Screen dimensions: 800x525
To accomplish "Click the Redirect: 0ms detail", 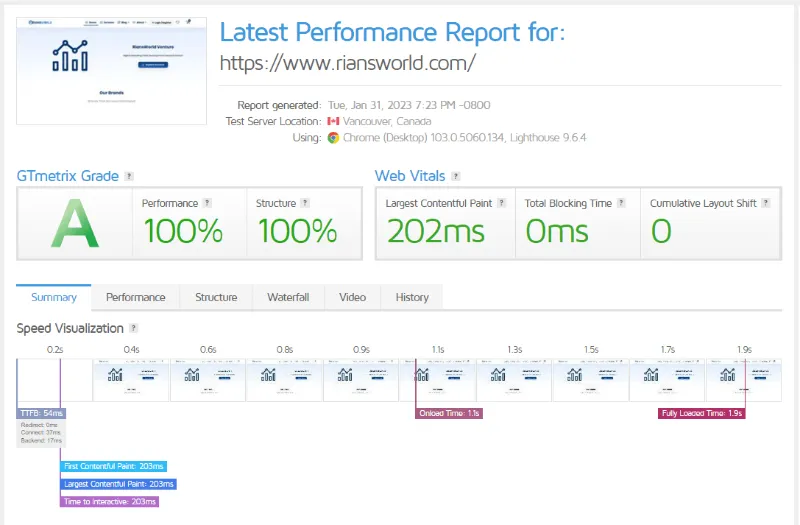I will coord(39,425).
